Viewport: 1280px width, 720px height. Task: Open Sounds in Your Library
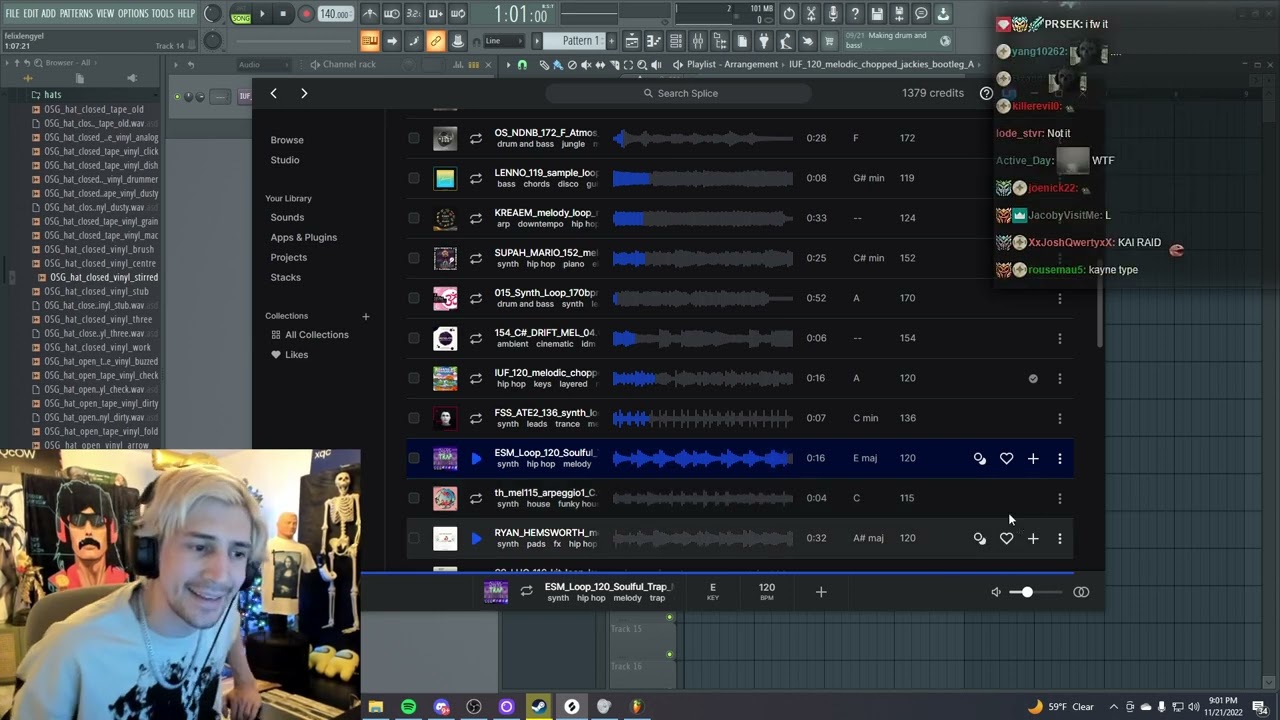click(287, 217)
